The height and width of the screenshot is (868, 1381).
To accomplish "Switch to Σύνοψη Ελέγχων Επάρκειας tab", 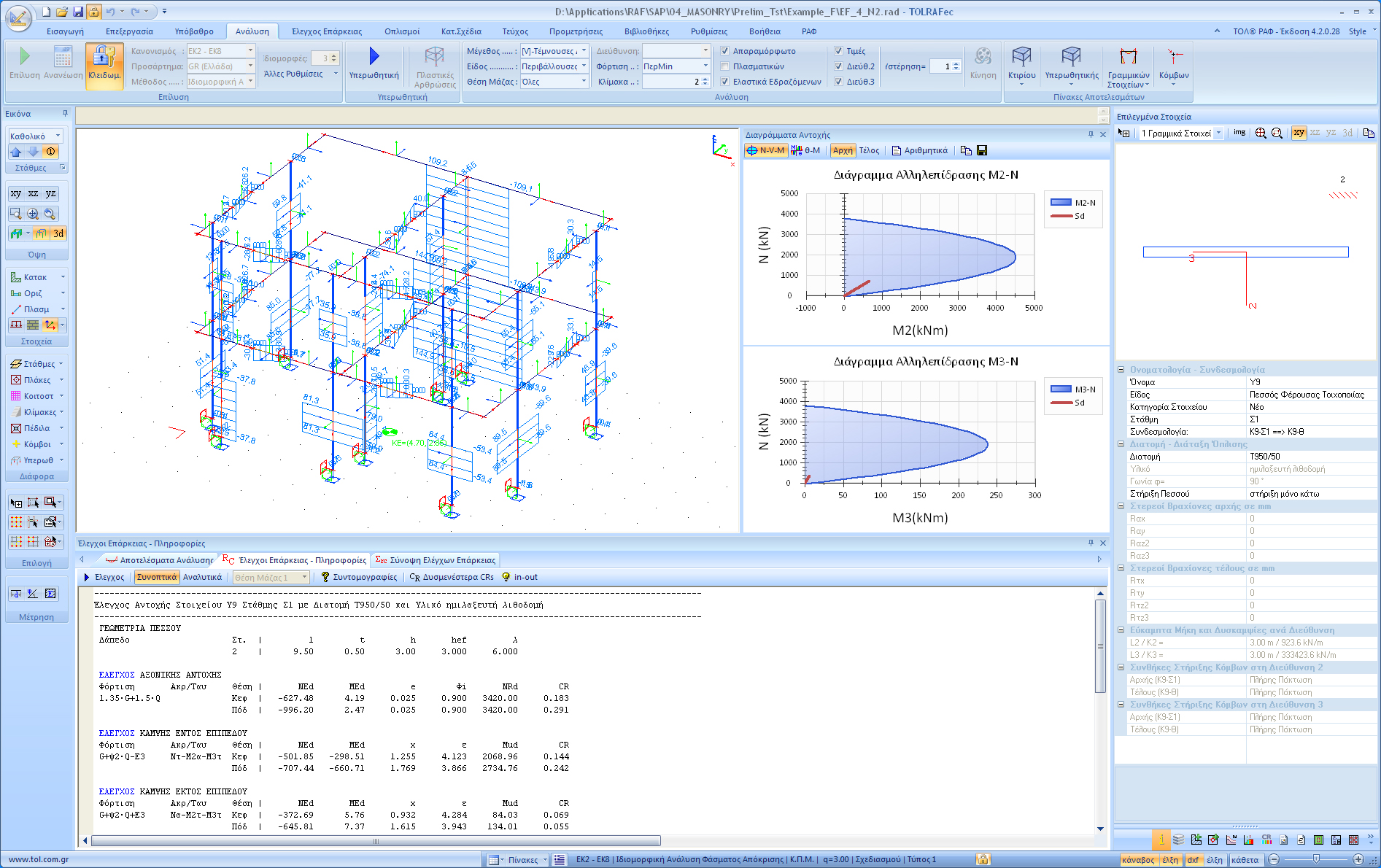I will point(435,560).
